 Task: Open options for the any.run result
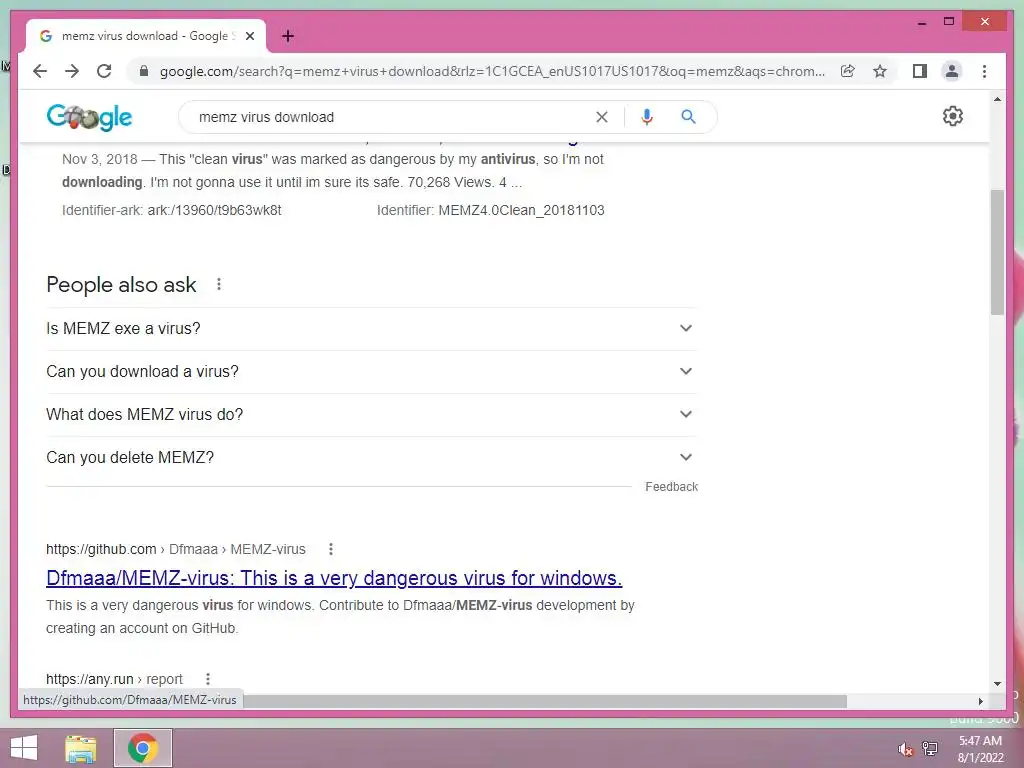click(208, 679)
